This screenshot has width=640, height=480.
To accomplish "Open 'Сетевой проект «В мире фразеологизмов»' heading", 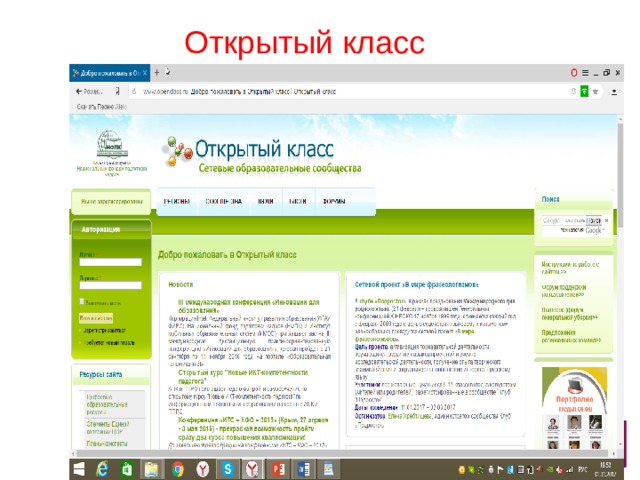I will pyautogui.click(x=416, y=284).
